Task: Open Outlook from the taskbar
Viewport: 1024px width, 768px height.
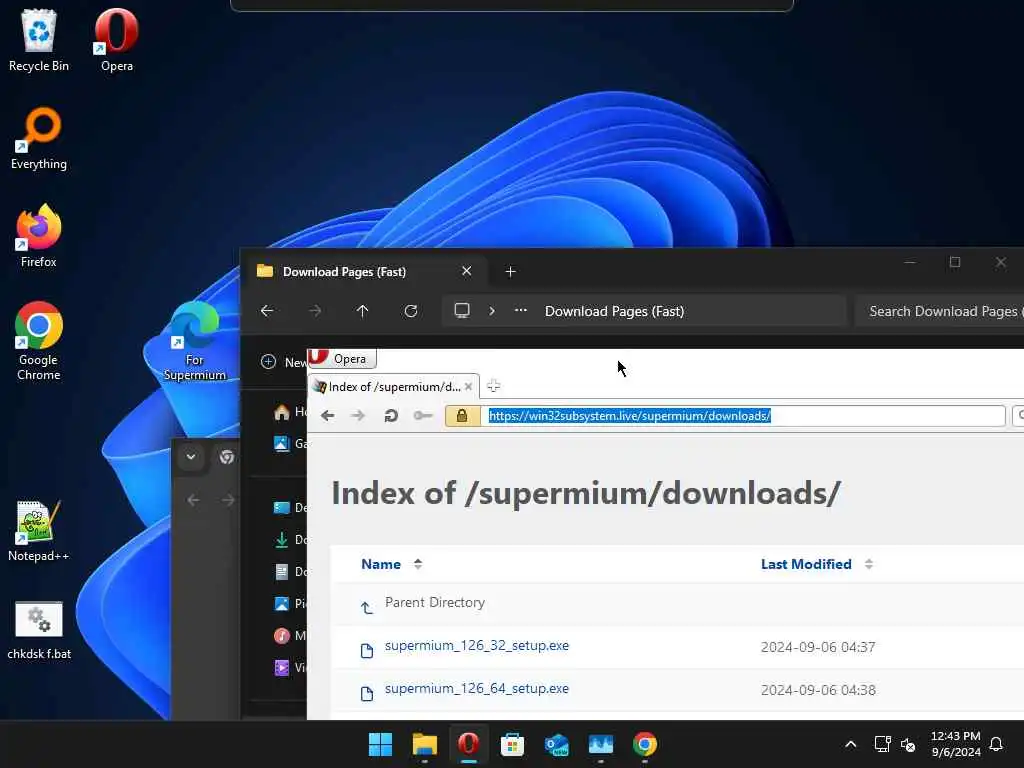Action: [x=556, y=744]
